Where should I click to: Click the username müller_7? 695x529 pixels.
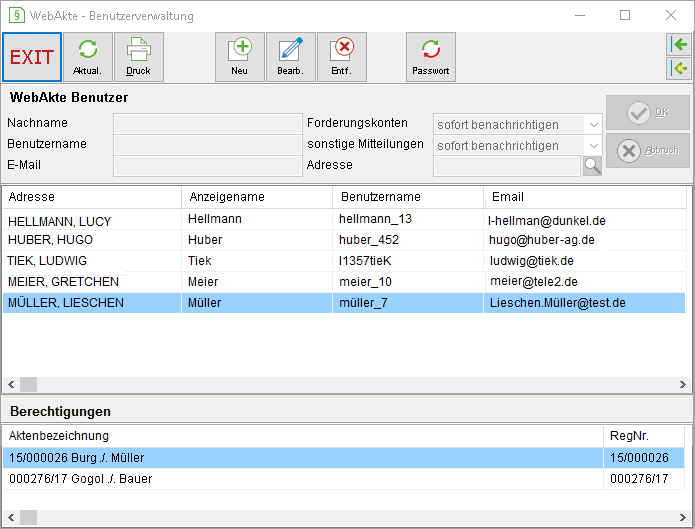point(363,303)
